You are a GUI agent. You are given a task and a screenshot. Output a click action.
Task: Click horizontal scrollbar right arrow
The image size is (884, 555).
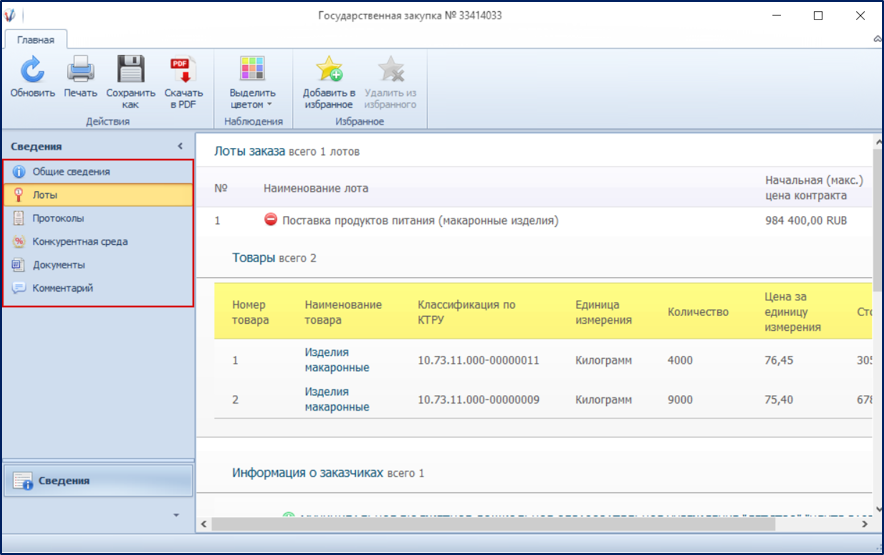pyautogui.click(x=865, y=524)
